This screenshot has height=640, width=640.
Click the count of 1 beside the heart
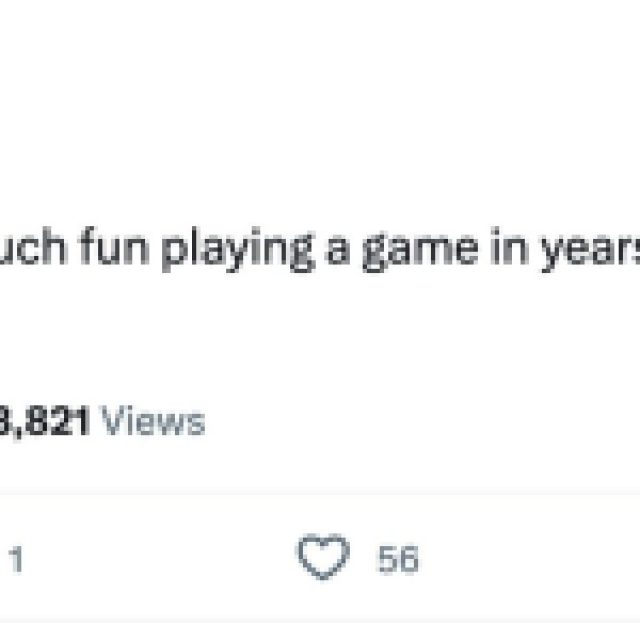[15, 560]
